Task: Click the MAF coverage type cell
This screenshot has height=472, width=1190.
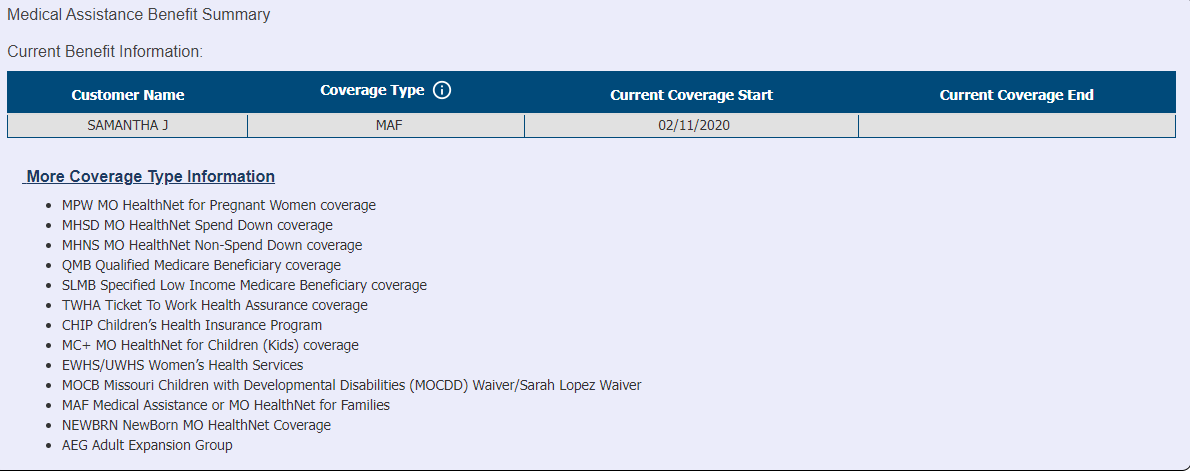Action: 386,126
